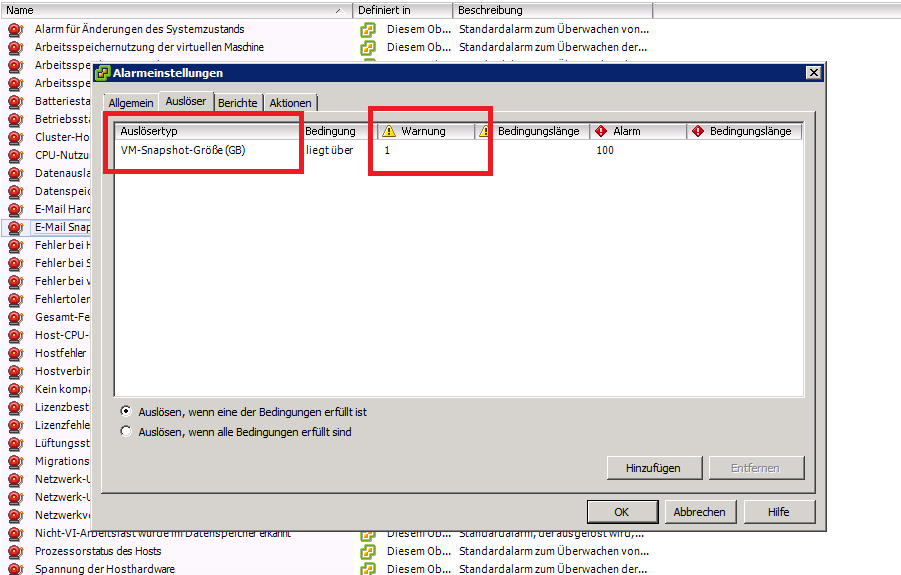
Task: Click the Alarmeinstellungen dialog title icon
Action: pyautogui.click(x=103, y=73)
